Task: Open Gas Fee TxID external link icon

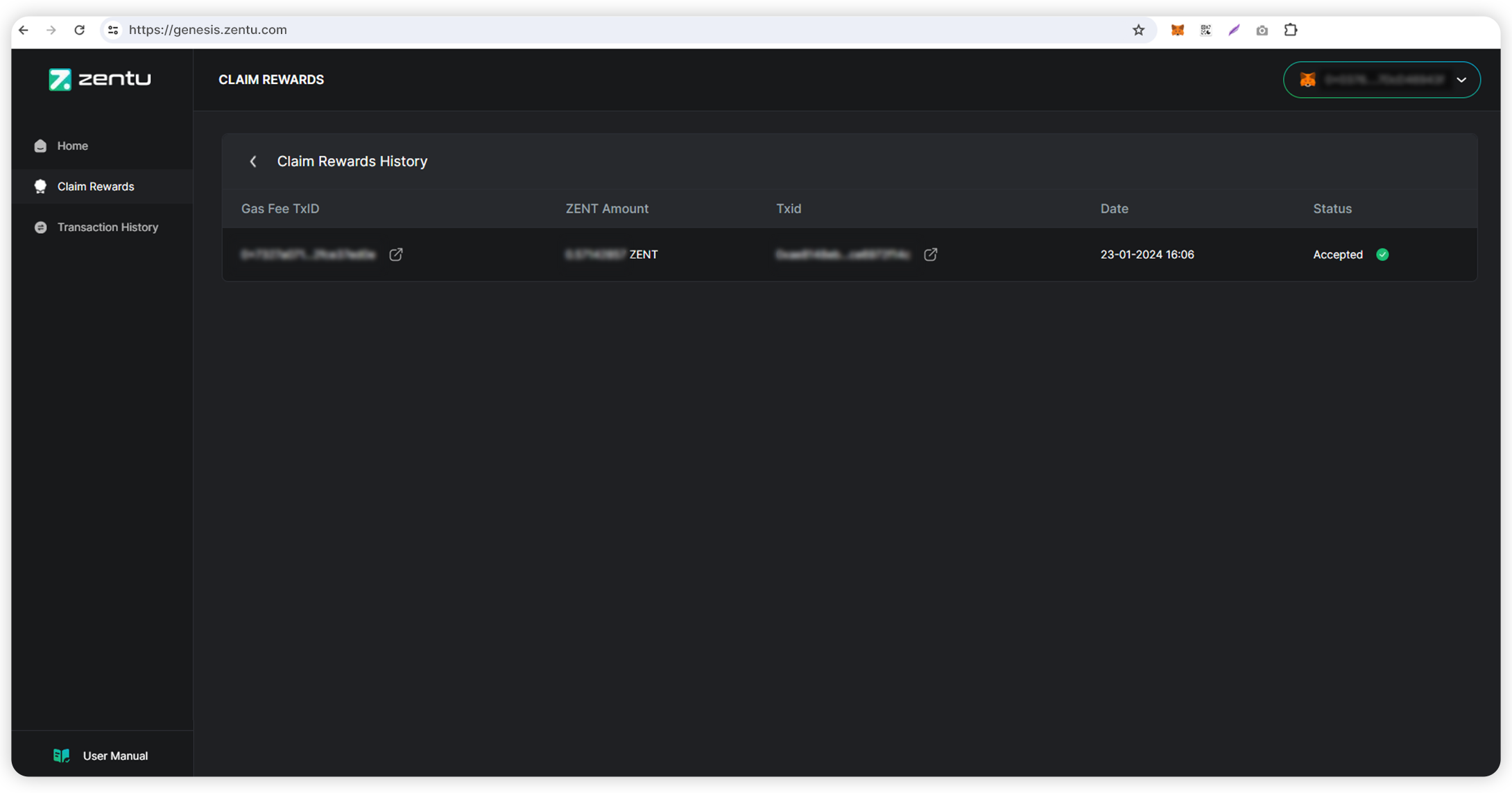Action: pos(395,255)
